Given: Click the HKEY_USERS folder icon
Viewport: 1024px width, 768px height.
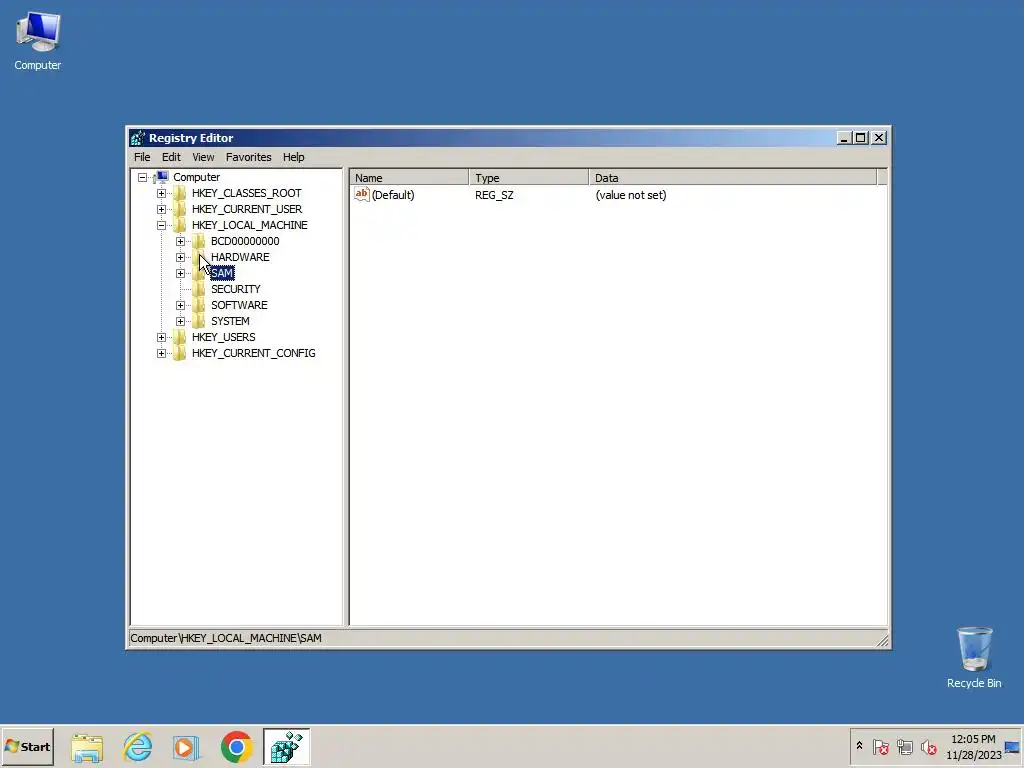Looking at the screenshot, I should [180, 337].
